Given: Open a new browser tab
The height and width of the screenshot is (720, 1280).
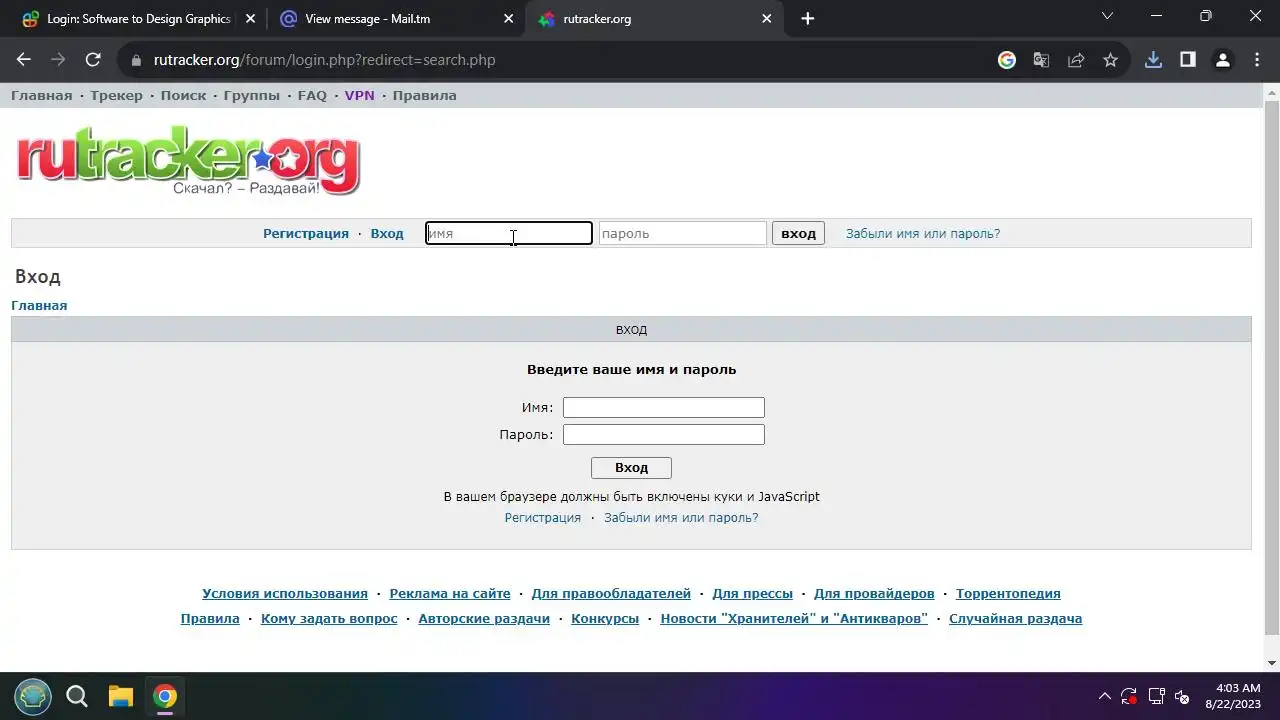Looking at the screenshot, I should (x=808, y=19).
